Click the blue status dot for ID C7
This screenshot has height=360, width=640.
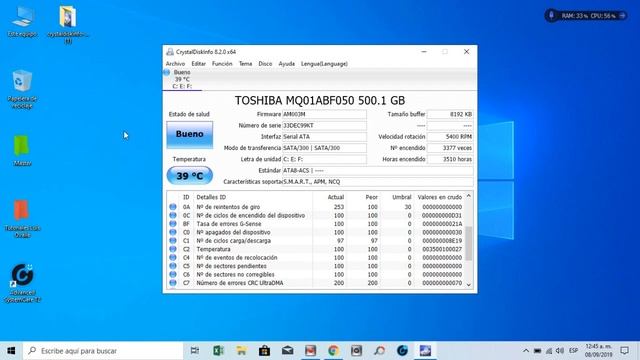pyautogui.click(x=173, y=283)
